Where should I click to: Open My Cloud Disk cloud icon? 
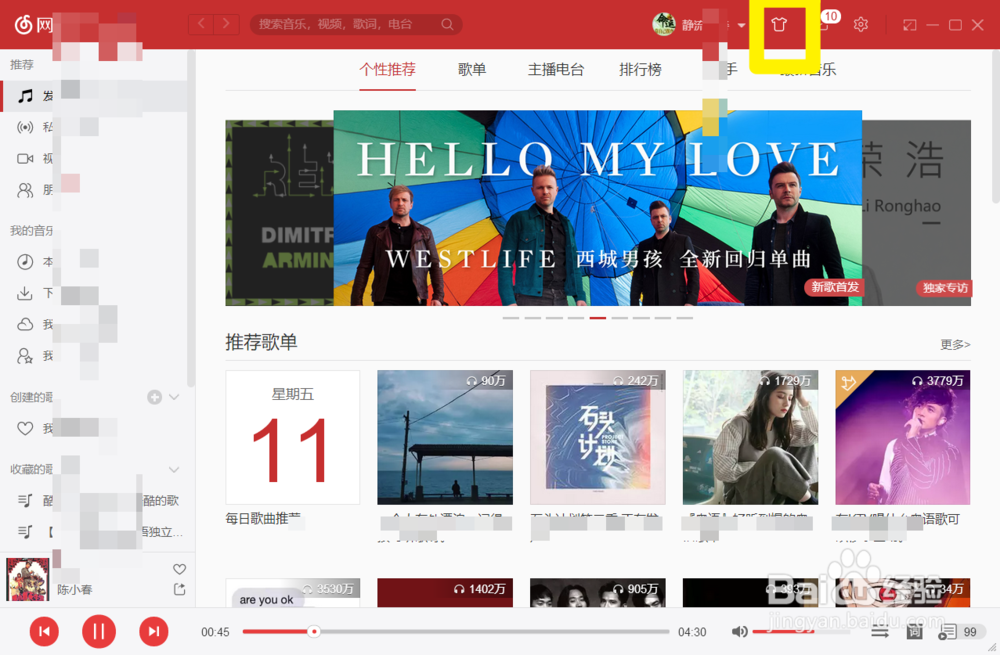25,324
